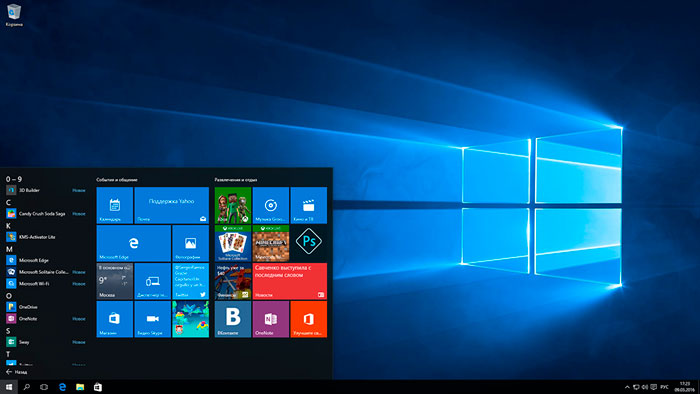The width and height of the screenshot is (700, 394).
Task: Open the Movies & TV tile
Action: point(308,205)
